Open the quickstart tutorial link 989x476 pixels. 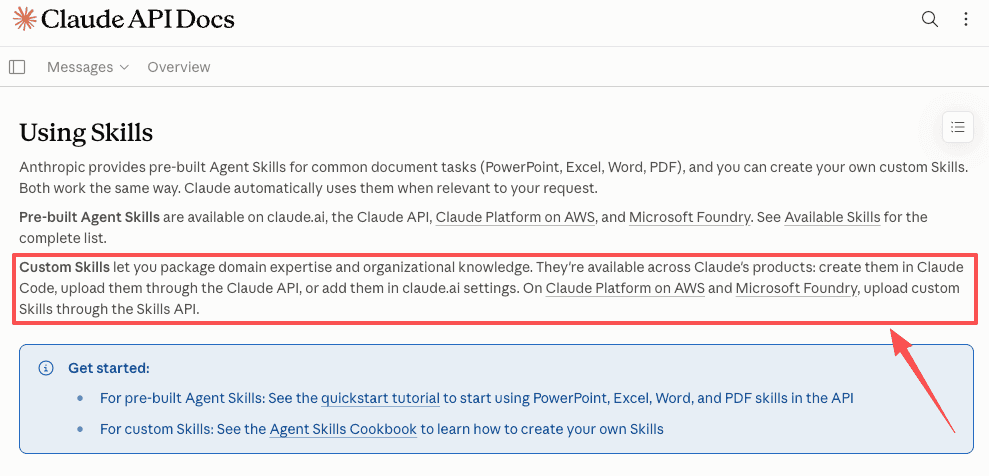[380, 398]
